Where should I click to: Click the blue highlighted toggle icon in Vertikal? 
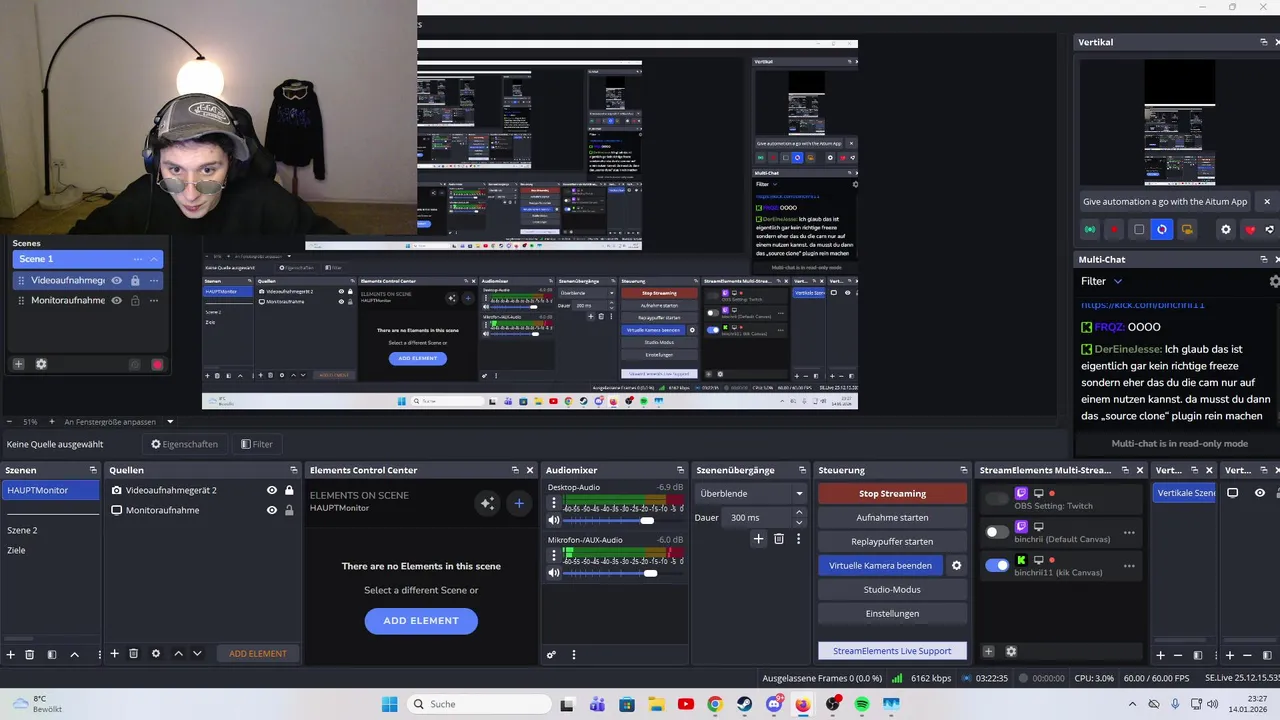pos(1161,230)
